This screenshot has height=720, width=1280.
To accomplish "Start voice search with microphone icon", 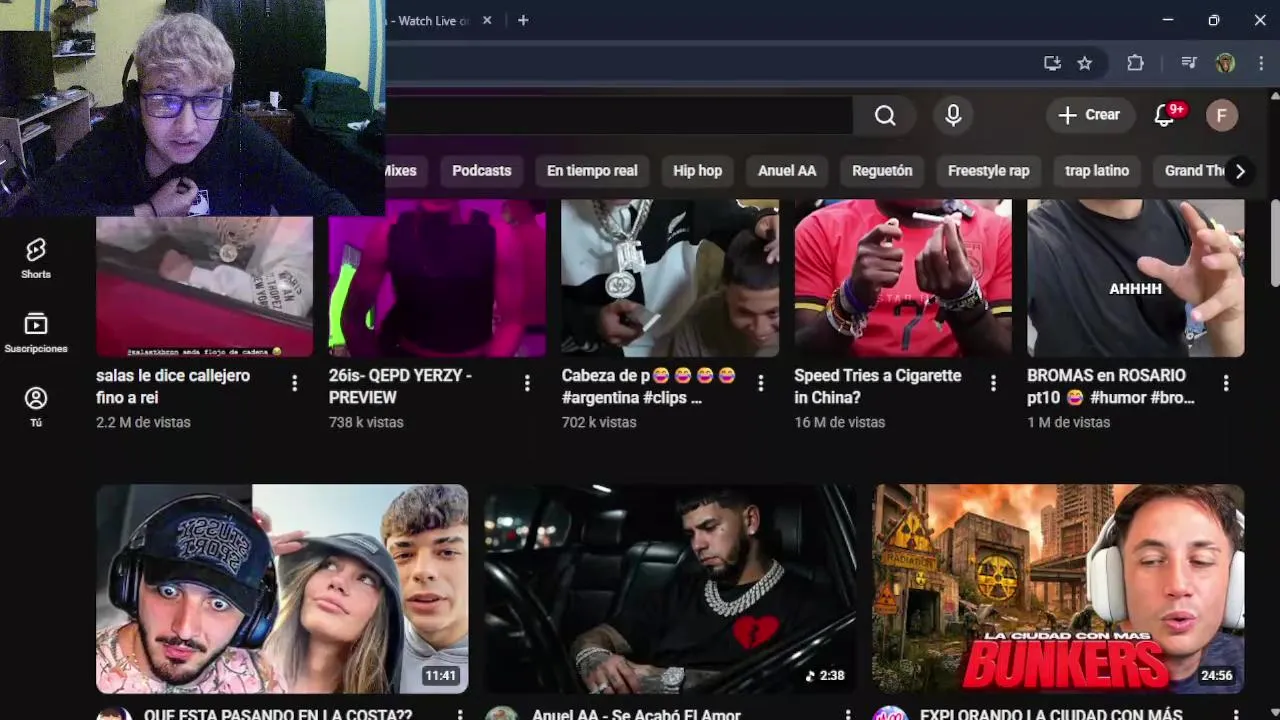I will pyautogui.click(x=953, y=115).
